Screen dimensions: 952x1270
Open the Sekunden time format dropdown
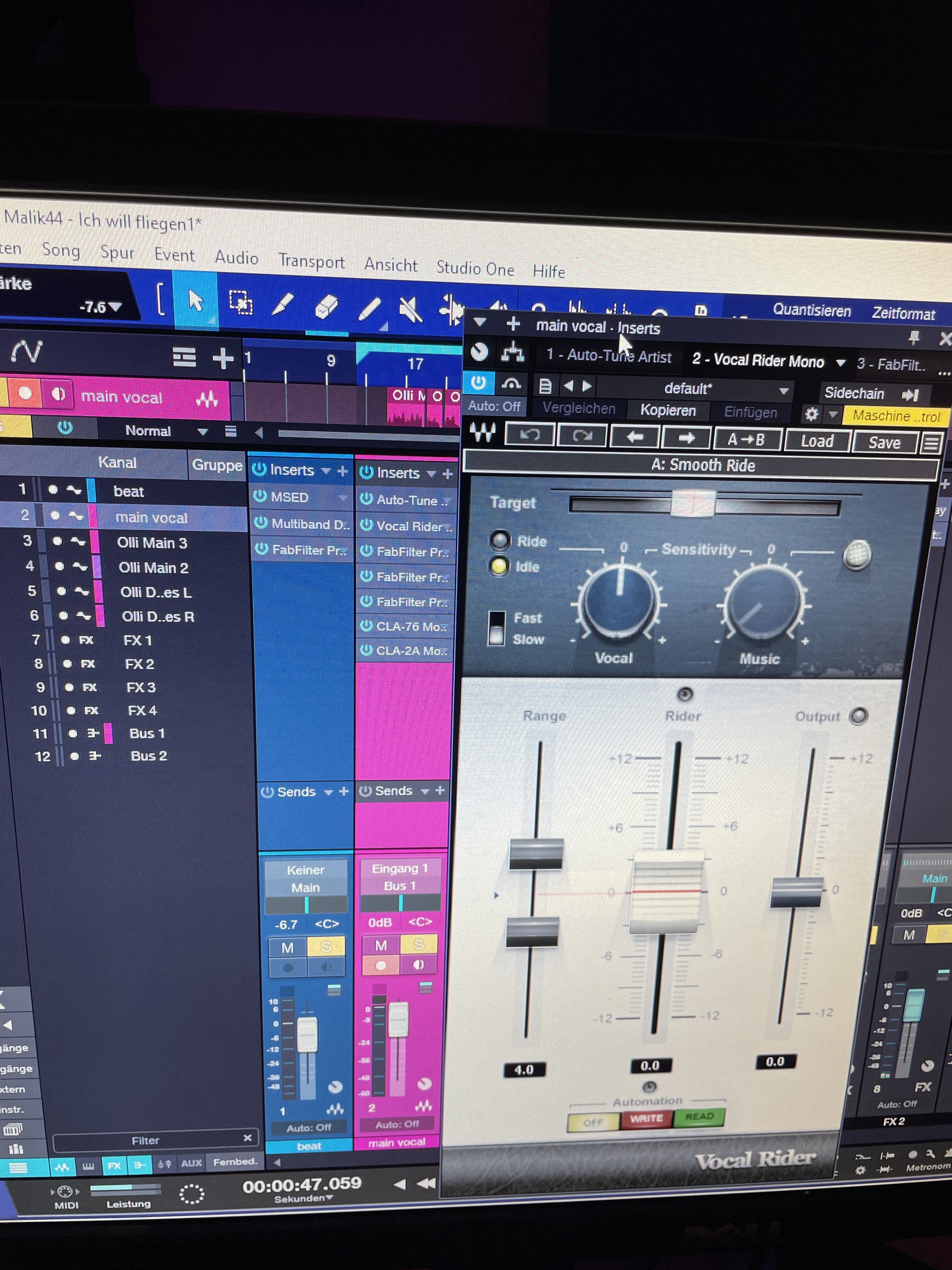(x=303, y=1199)
